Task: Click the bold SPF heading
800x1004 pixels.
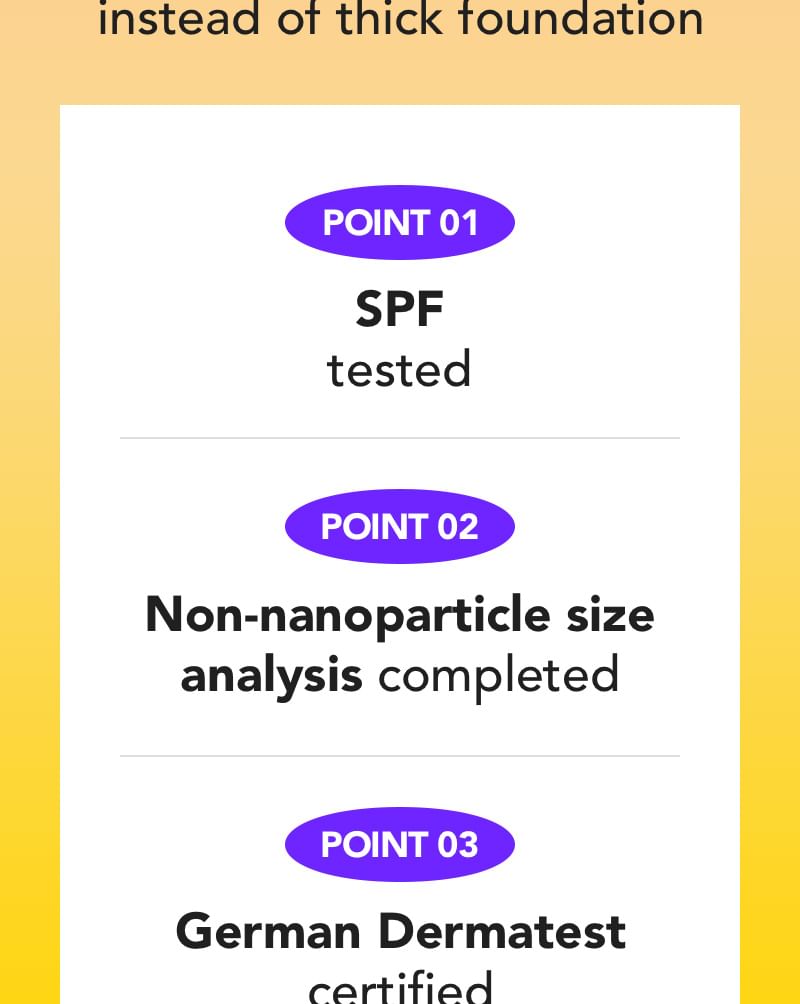Action: (399, 310)
